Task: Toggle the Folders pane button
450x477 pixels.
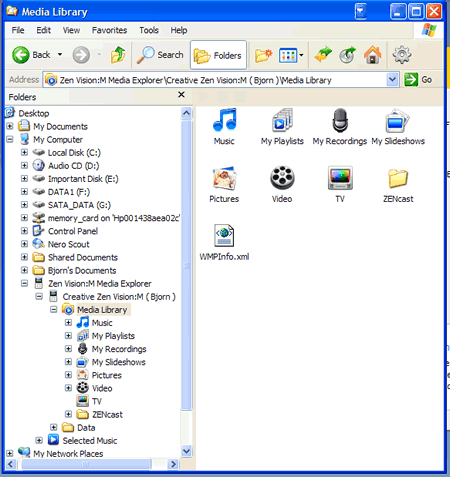Action: click(218, 55)
